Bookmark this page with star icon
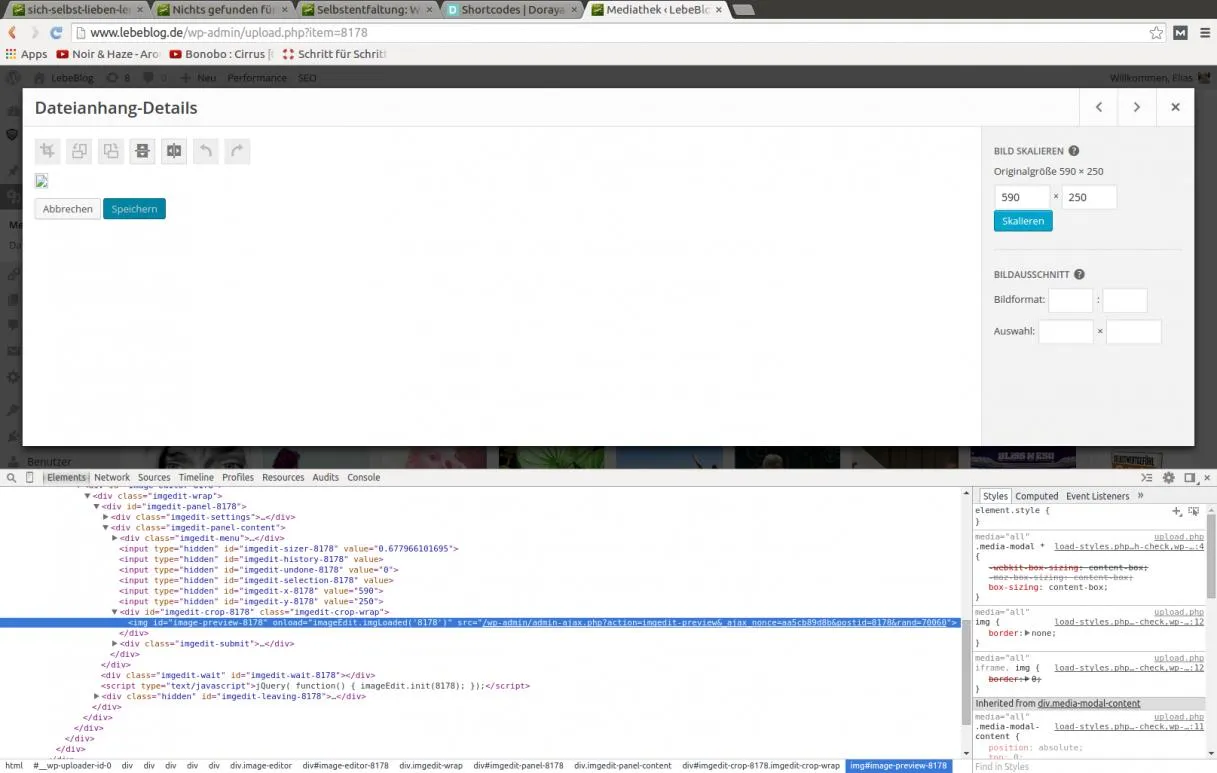 click(1156, 33)
